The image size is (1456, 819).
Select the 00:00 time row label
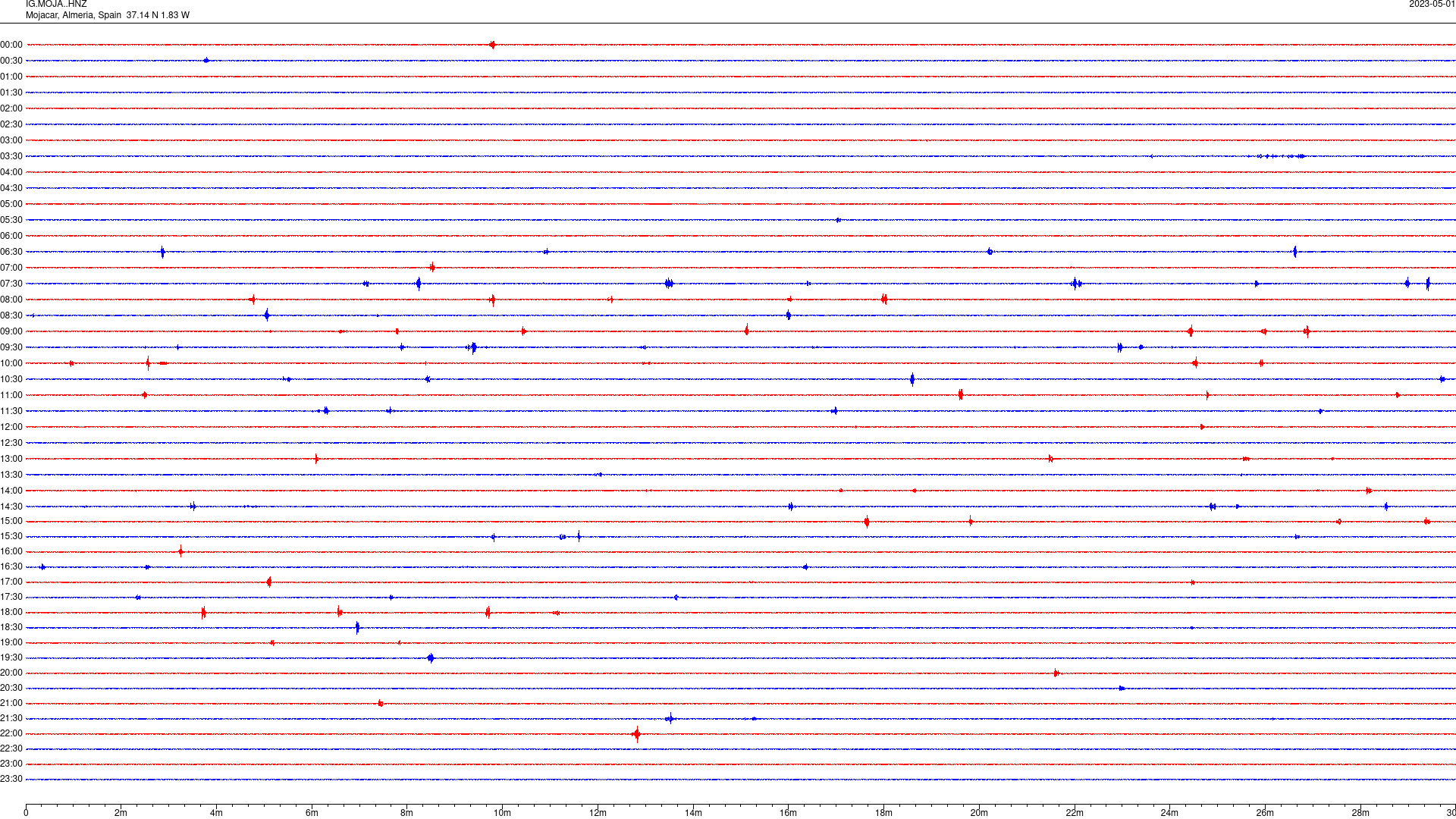11,45
